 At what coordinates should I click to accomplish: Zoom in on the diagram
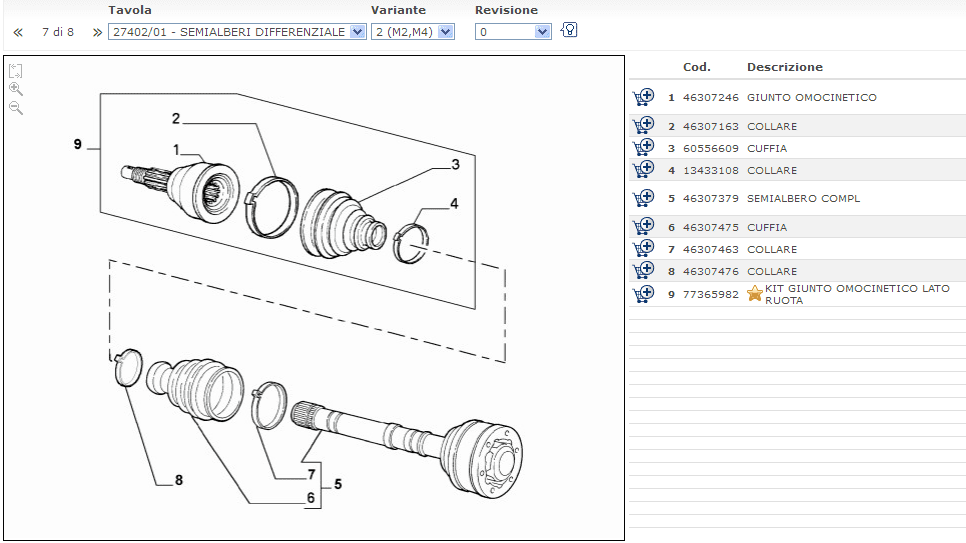[x=16, y=89]
